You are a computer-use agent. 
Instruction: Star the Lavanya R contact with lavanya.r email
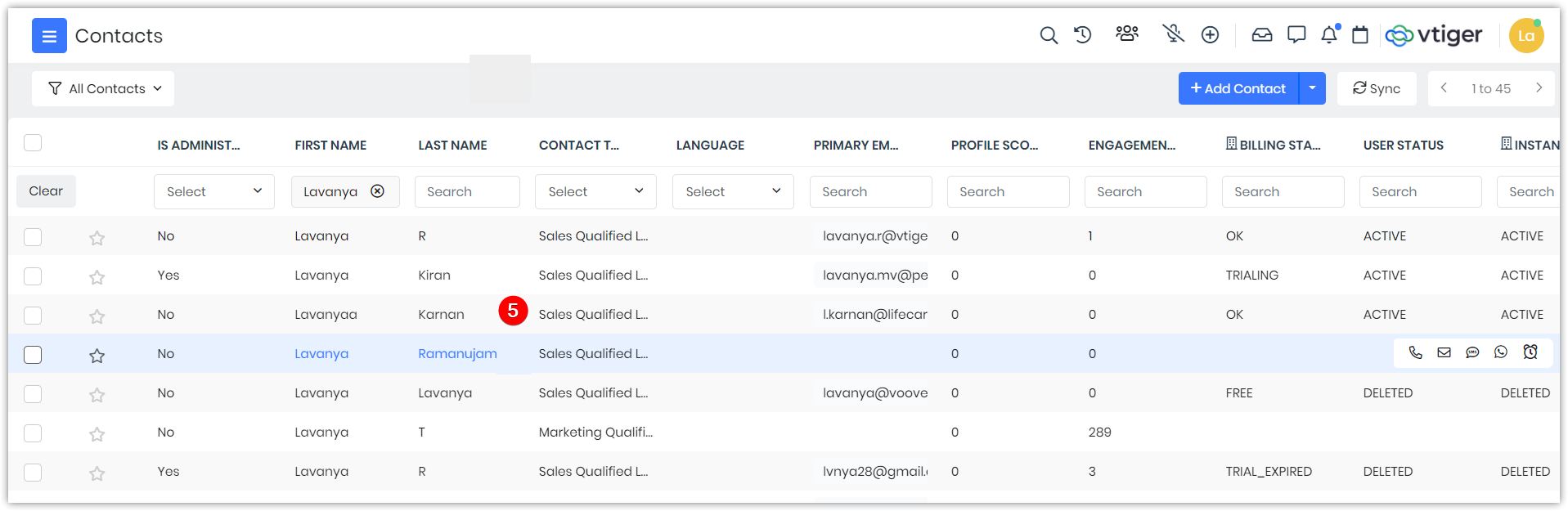[x=97, y=238]
